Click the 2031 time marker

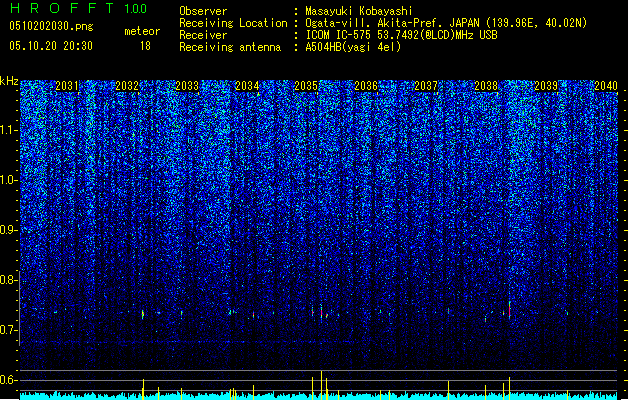[x=67, y=86]
